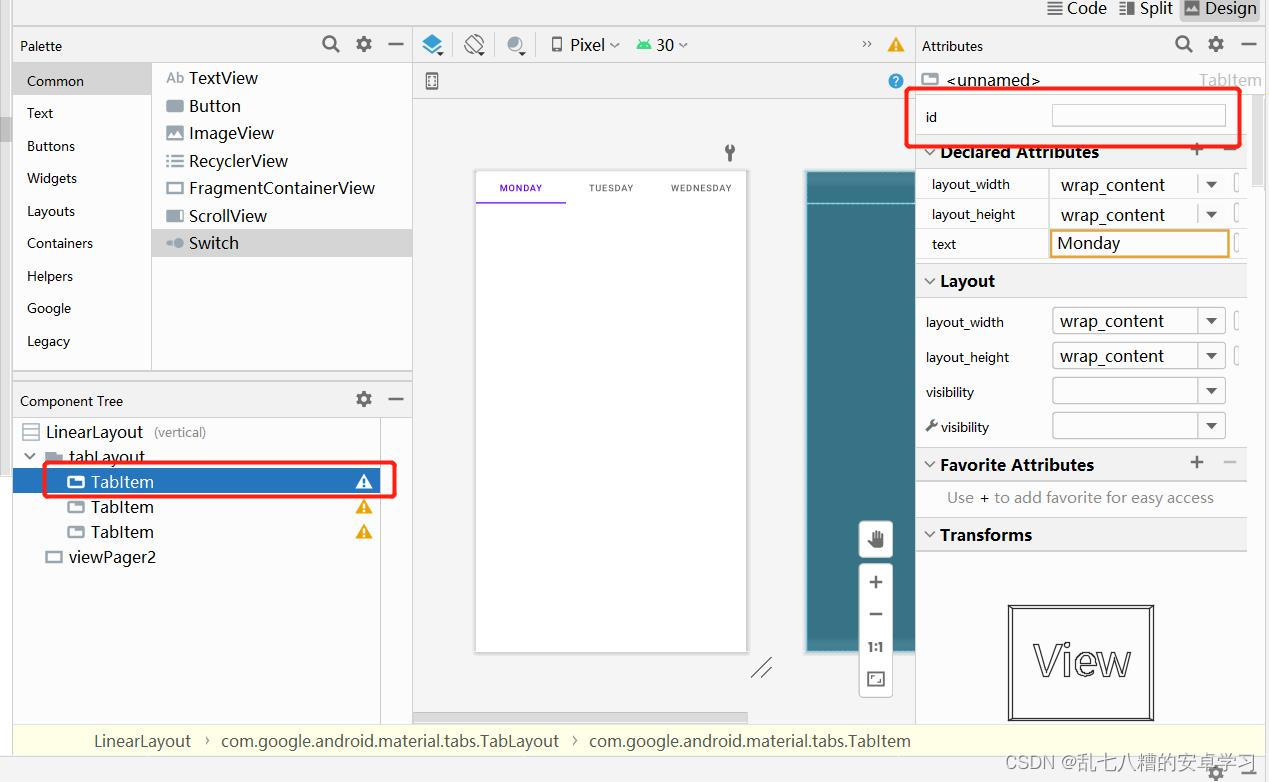Image resolution: width=1269 pixels, height=782 pixels.
Task: Open the orientation rotation tool icon
Action: pyautogui.click(x=473, y=44)
